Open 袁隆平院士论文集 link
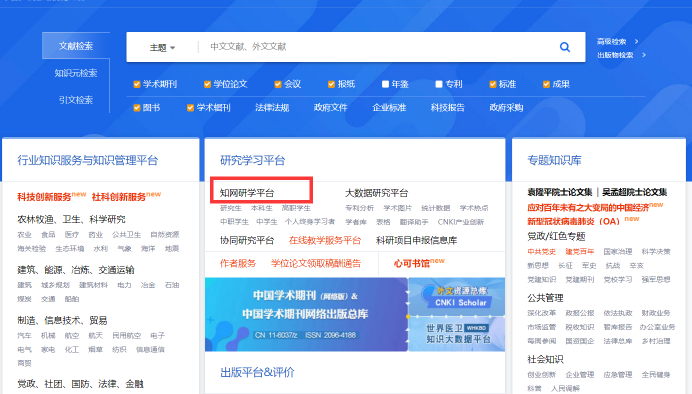Screen dimensions: 692x394 [x=560, y=192]
